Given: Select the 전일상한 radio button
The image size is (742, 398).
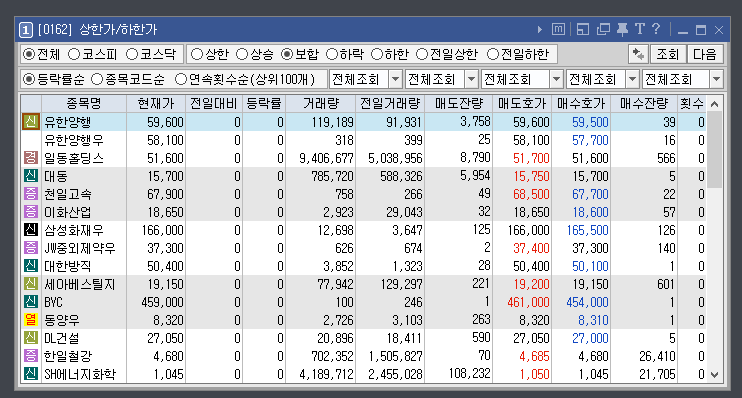Looking at the screenshot, I should 422,54.
